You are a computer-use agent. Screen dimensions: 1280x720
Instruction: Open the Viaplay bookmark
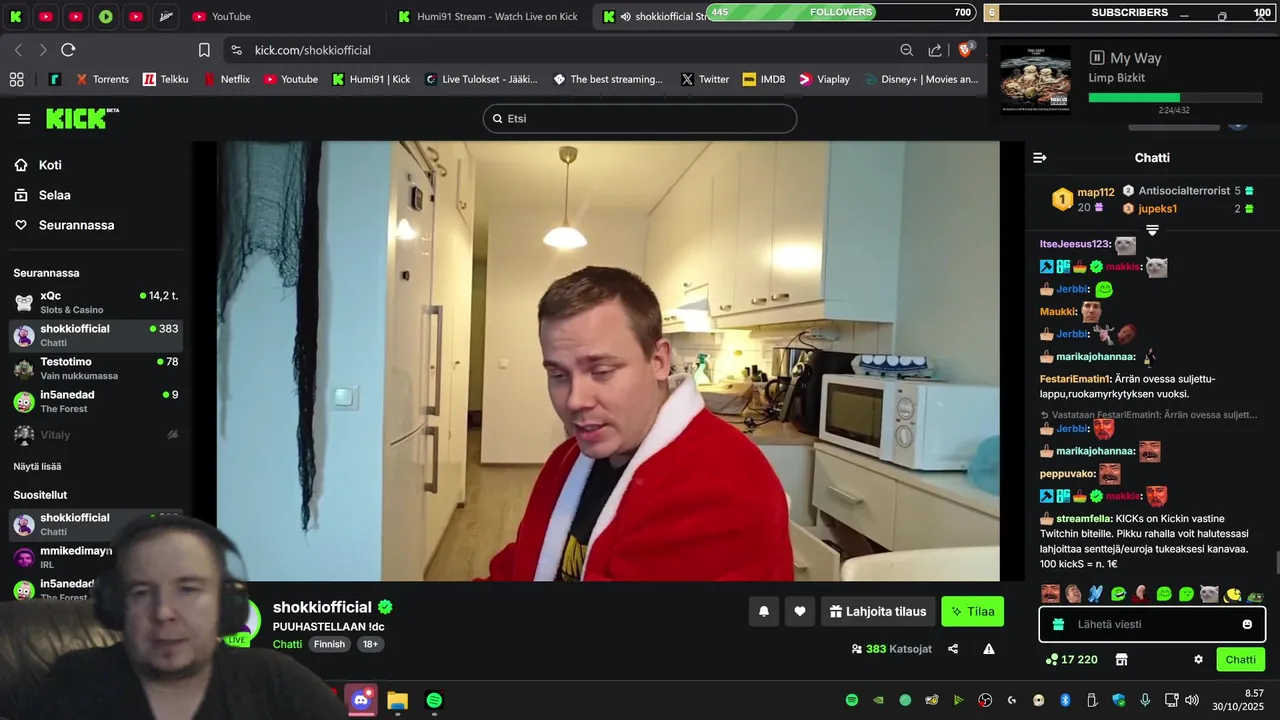[824, 79]
